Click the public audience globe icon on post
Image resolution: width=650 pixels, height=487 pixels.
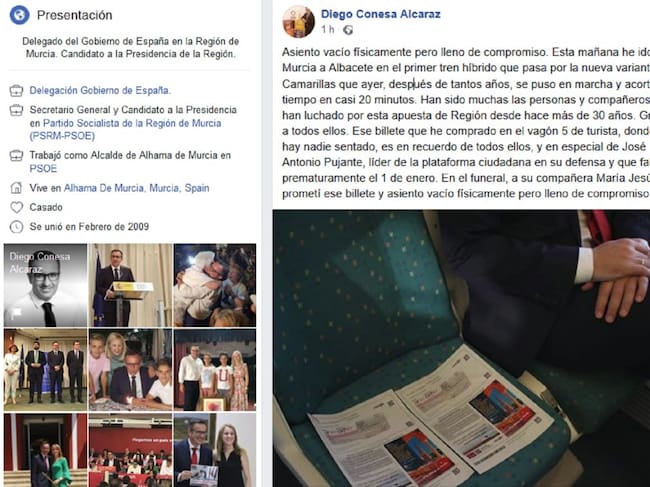click(x=348, y=30)
